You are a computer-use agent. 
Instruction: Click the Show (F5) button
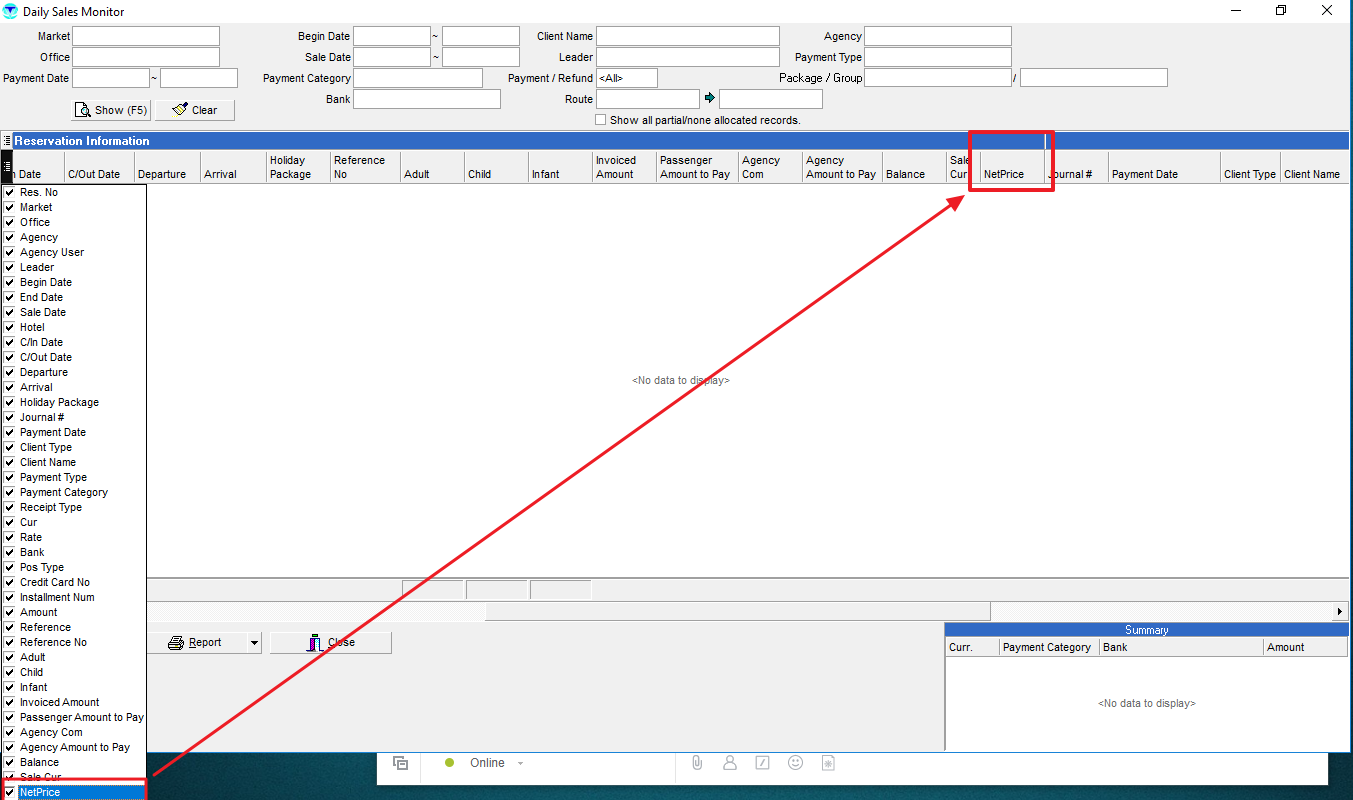[x=110, y=110]
